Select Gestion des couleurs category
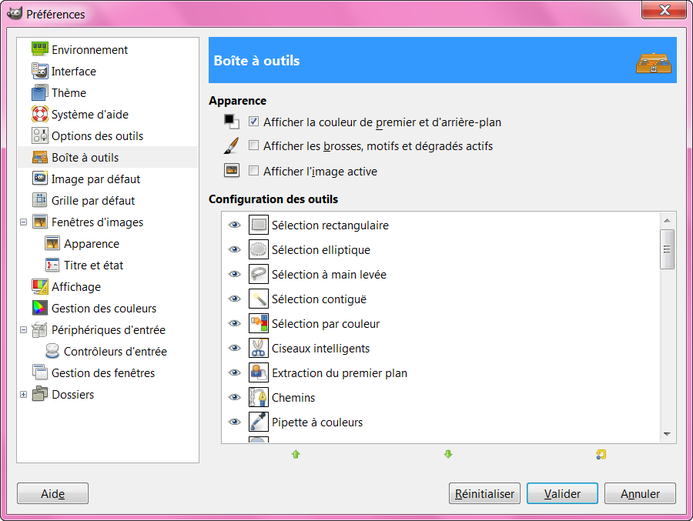The width and height of the screenshot is (693, 521). pos(104,308)
